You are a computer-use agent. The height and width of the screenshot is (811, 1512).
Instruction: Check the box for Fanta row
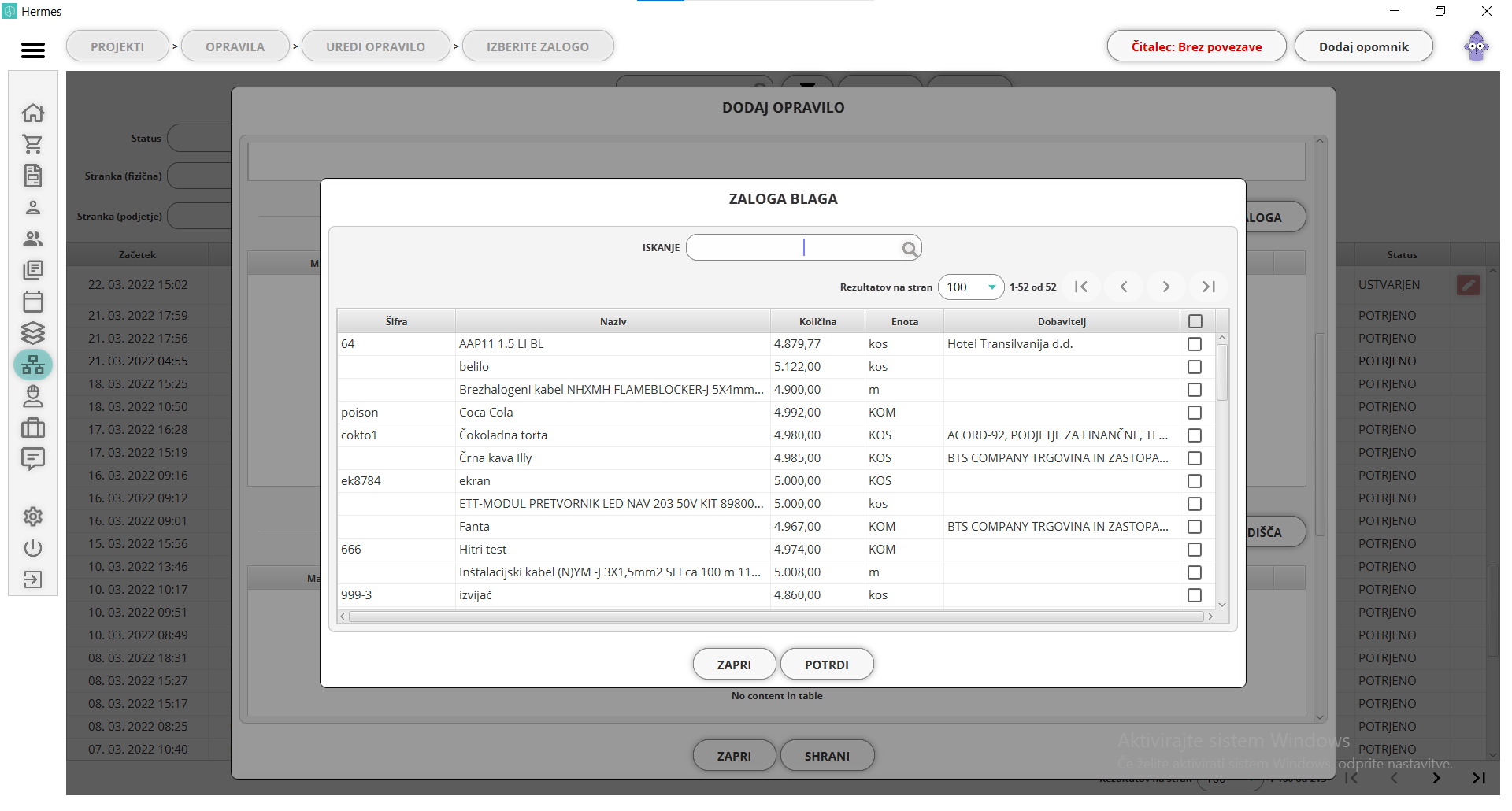[x=1195, y=527]
